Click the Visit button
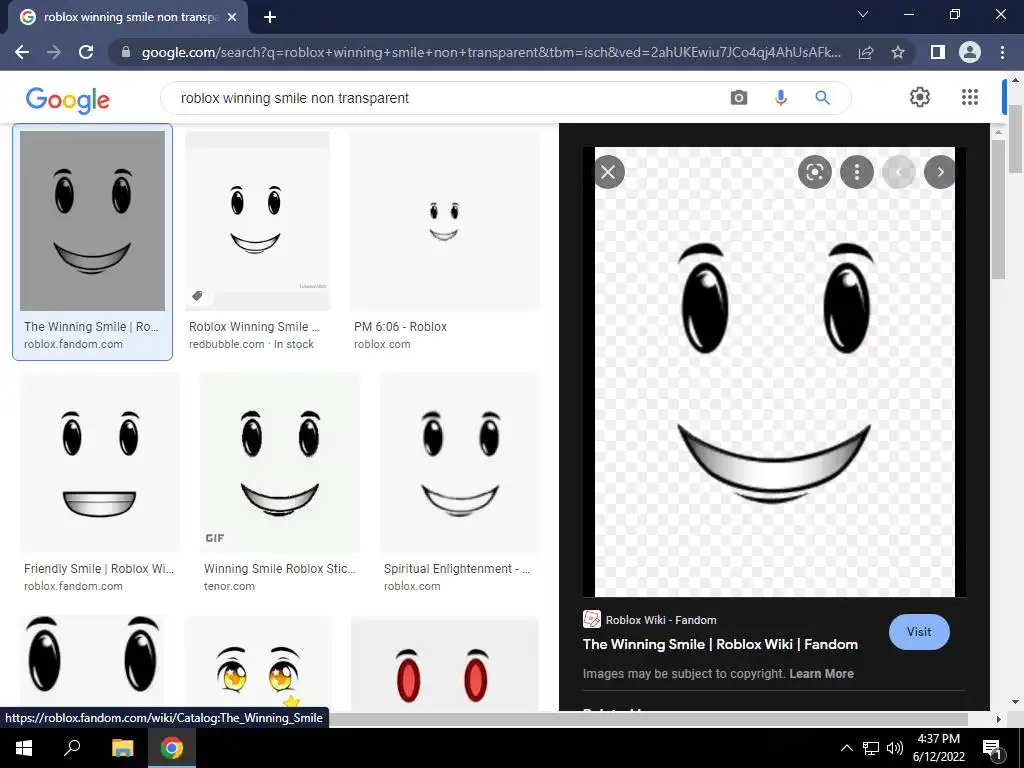The image size is (1024, 768). pos(919,632)
